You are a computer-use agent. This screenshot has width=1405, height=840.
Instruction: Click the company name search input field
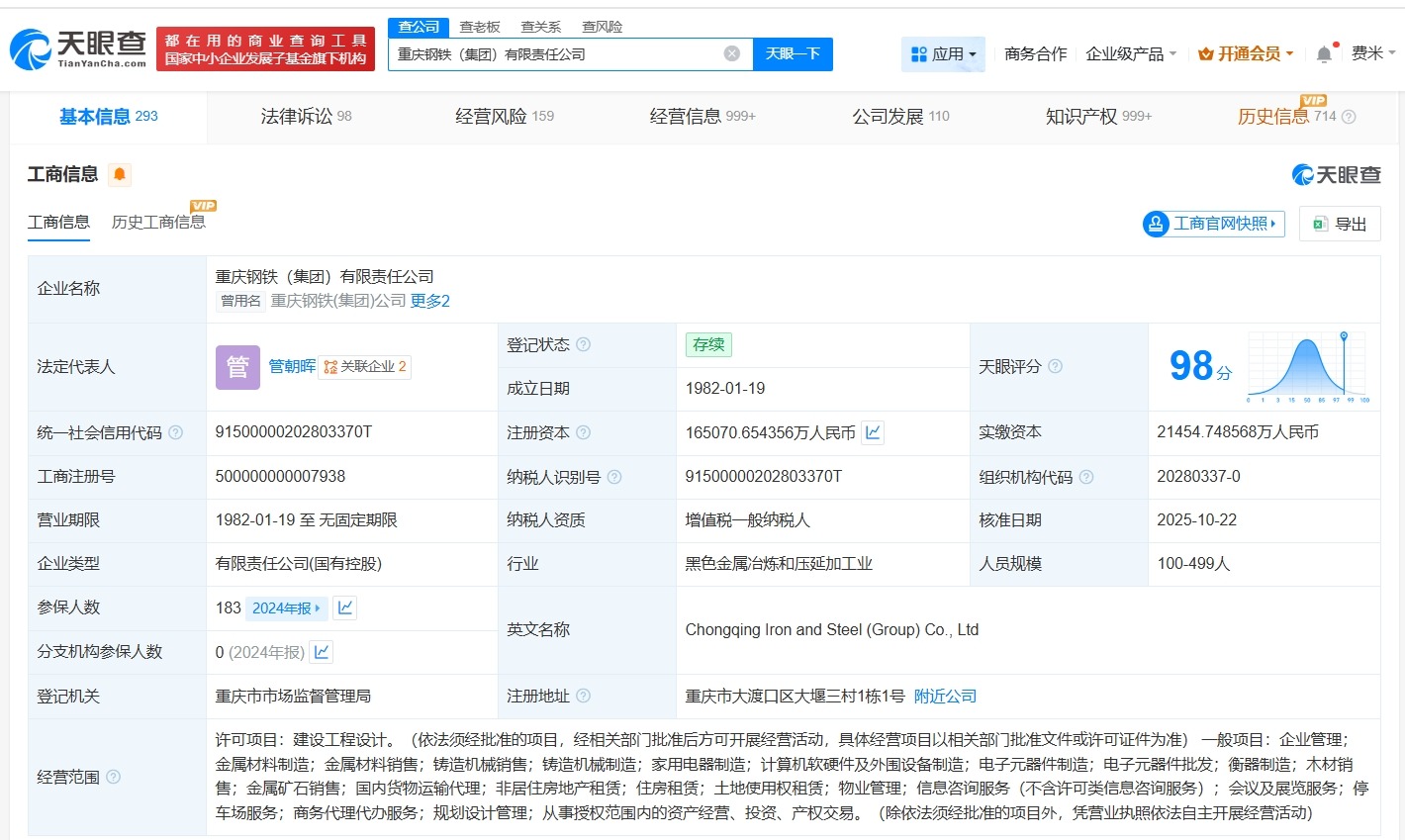coord(564,53)
